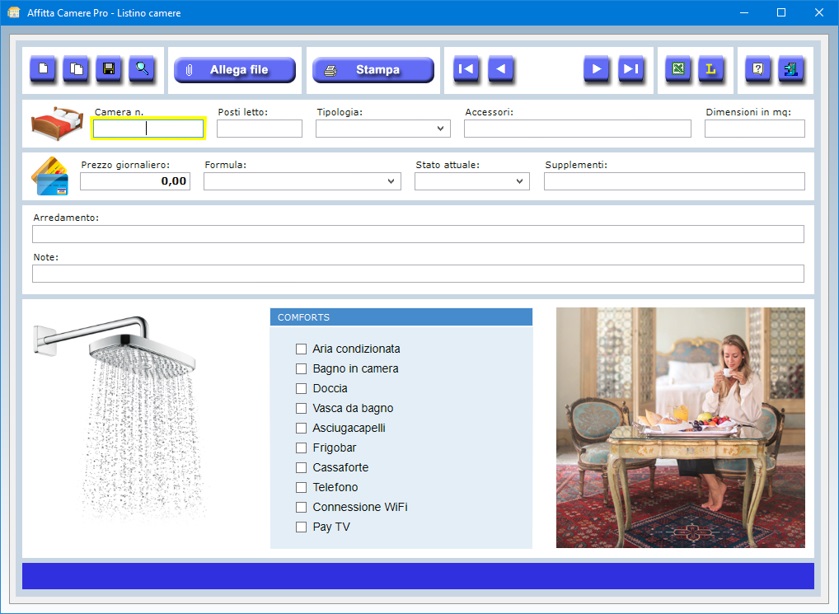Image resolution: width=839 pixels, height=614 pixels.
Task: Click the shower head picture
Action: click(119, 418)
